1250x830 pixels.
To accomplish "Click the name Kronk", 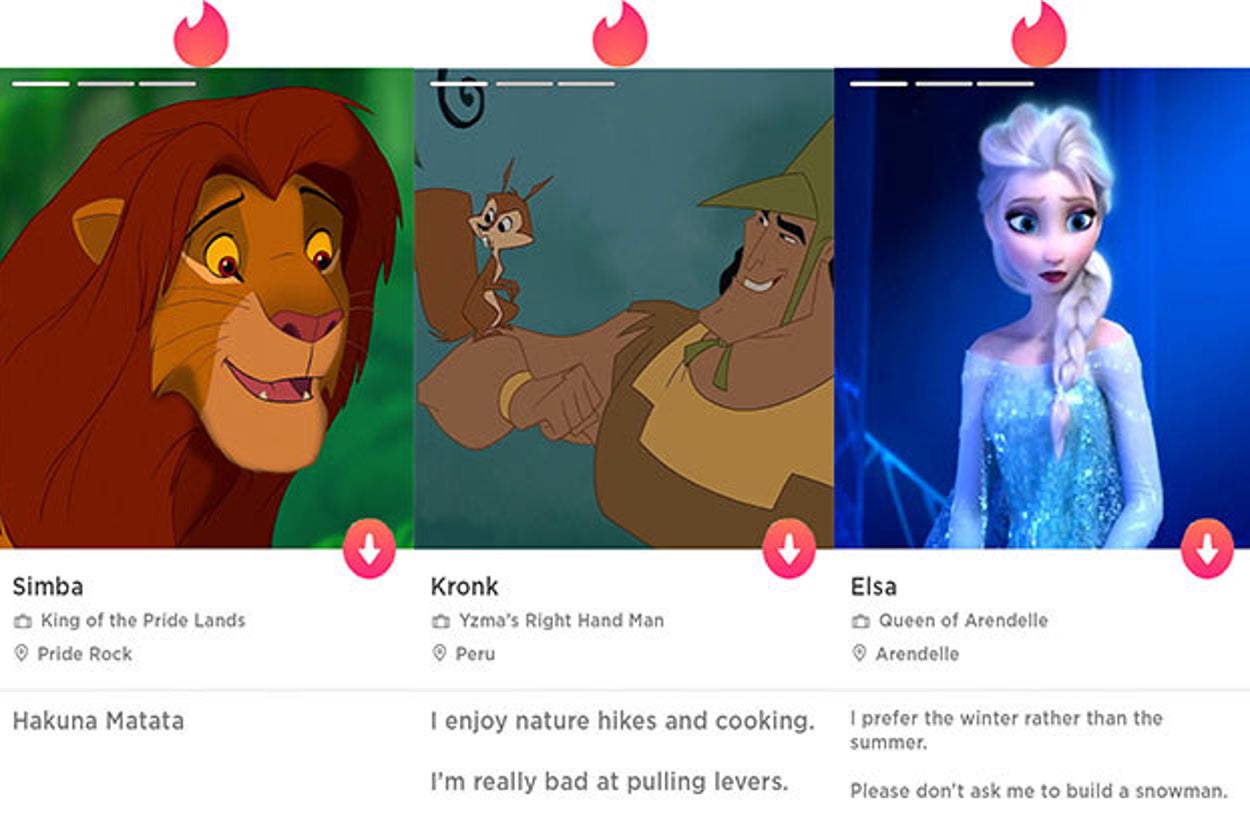I will point(464,587).
